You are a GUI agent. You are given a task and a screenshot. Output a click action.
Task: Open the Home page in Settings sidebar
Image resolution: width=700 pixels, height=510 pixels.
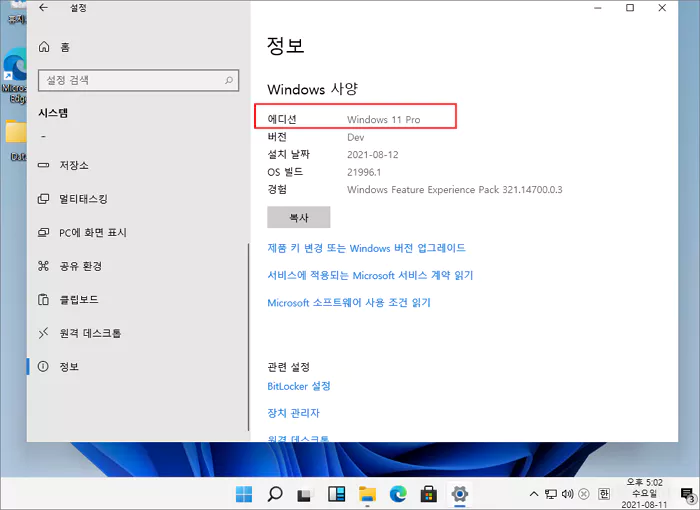tap(54, 47)
